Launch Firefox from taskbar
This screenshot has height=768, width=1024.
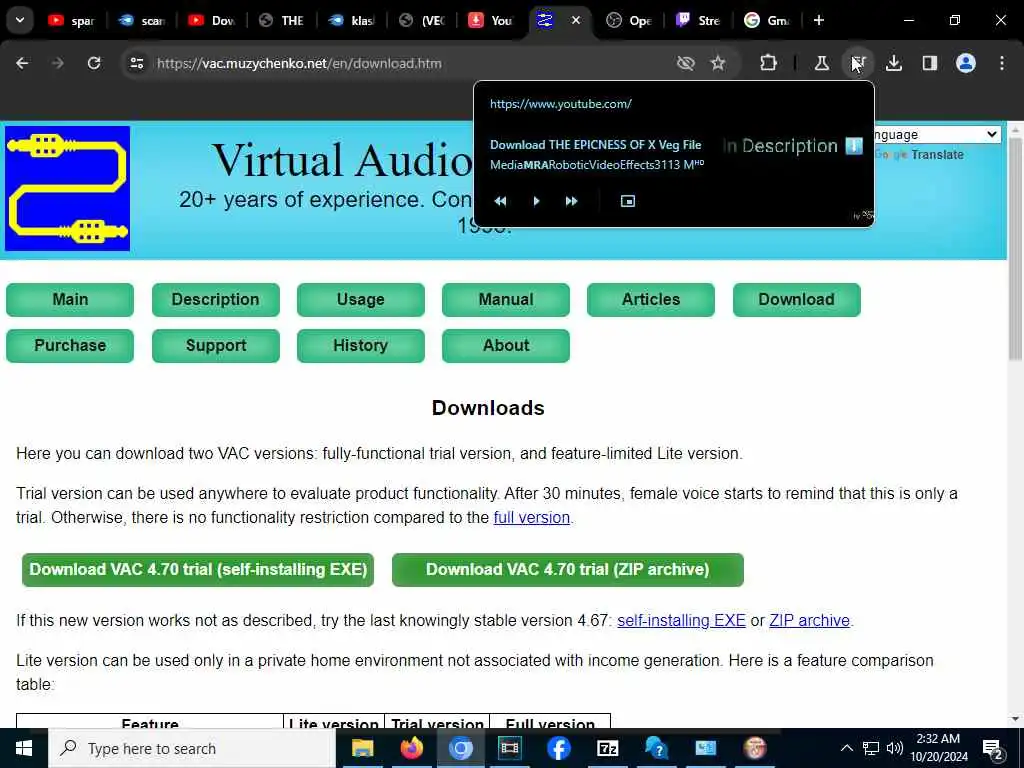pos(411,748)
